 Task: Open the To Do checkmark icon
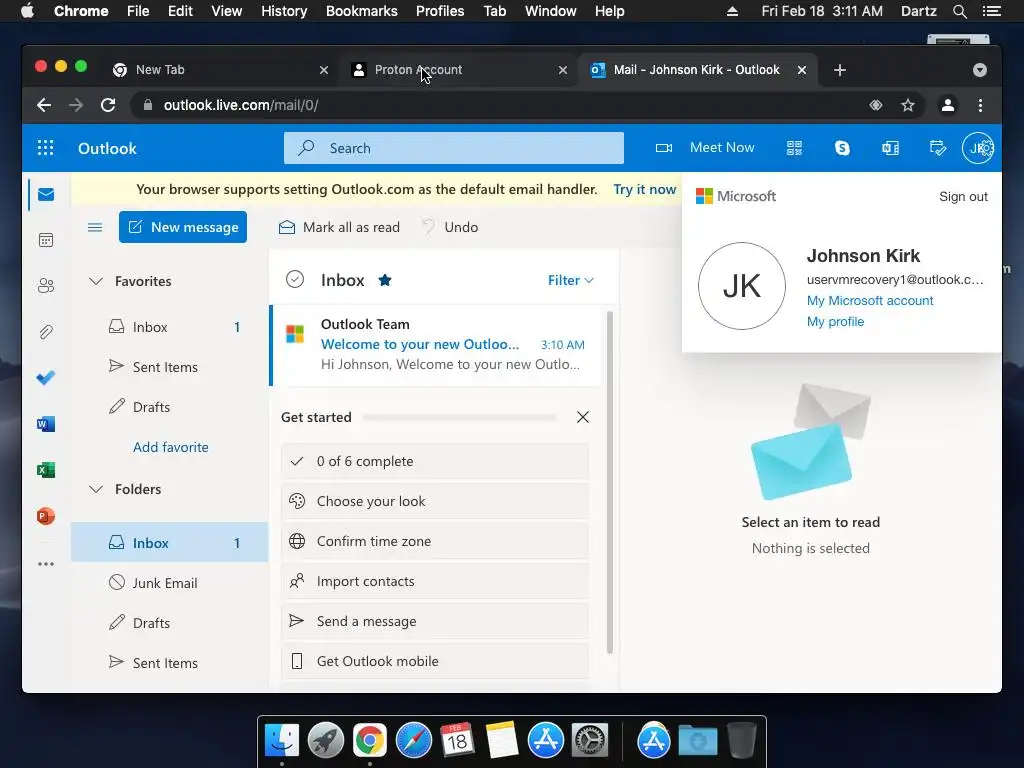pyautogui.click(x=46, y=377)
